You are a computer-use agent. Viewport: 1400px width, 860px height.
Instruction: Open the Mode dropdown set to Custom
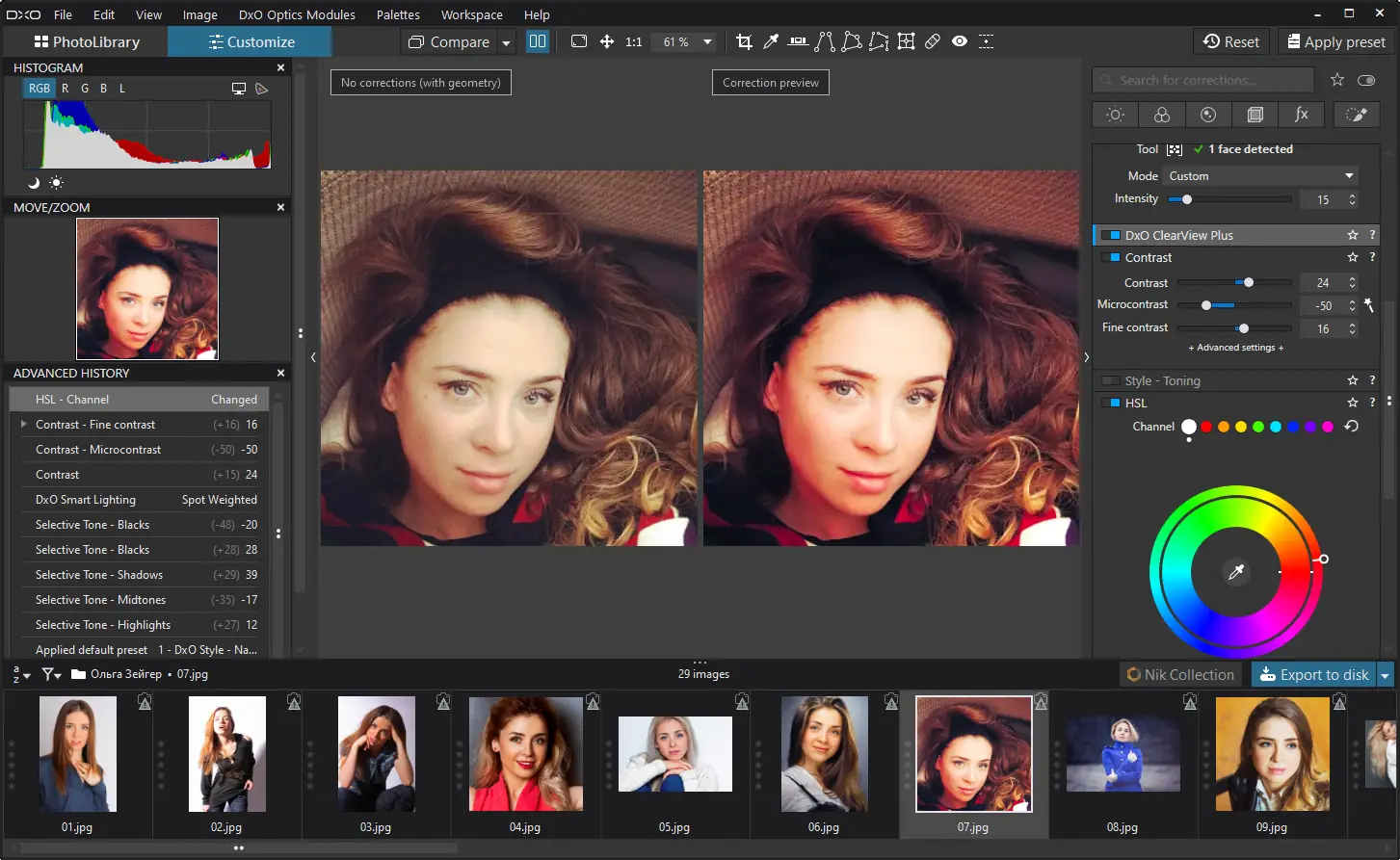pos(1261,176)
